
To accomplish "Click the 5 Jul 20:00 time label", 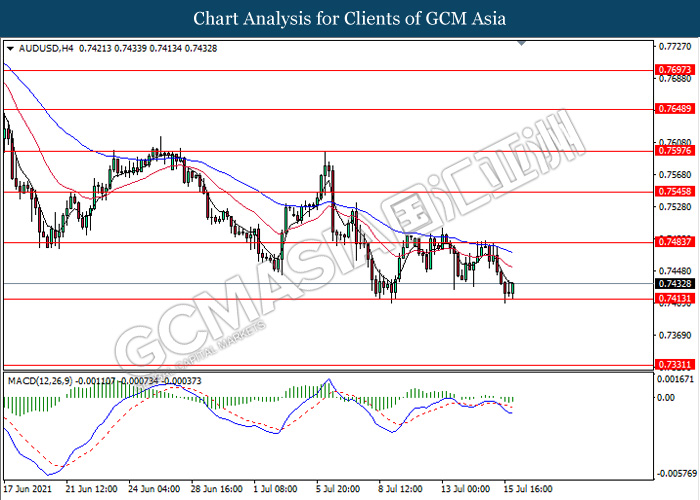I will click(x=338, y=489).
